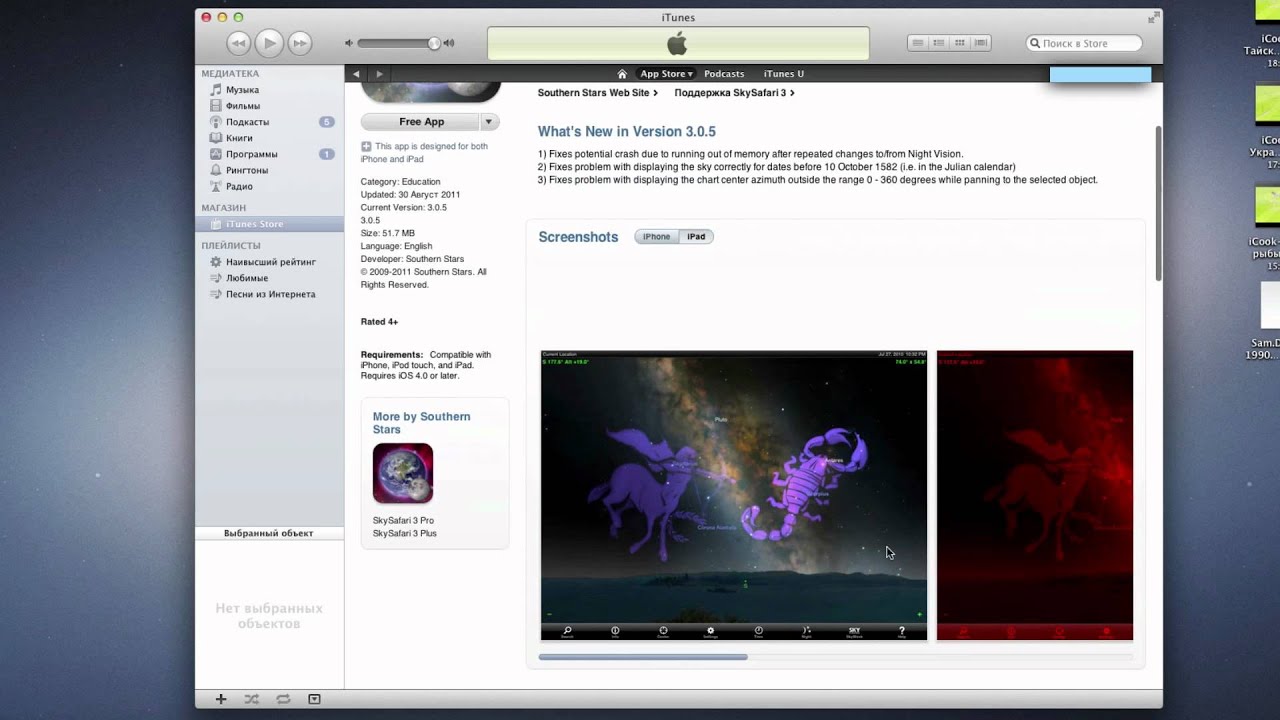The height and width of the screenshot is (720, 1280).
Task: Click the window resize pill button
Action: (1155, 17)
